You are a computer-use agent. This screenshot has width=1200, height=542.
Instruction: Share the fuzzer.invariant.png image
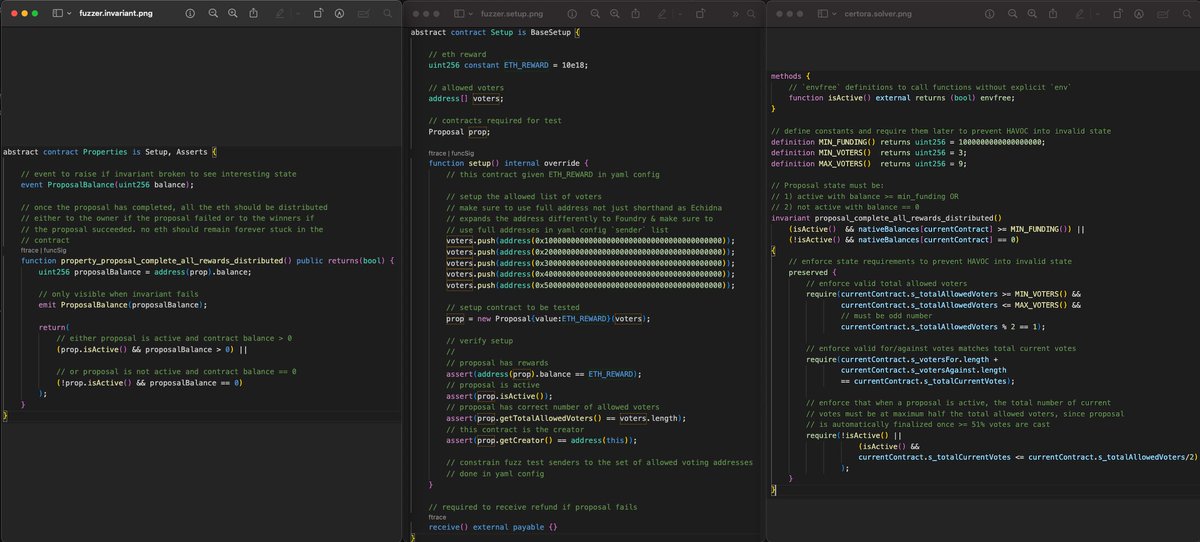253,13
